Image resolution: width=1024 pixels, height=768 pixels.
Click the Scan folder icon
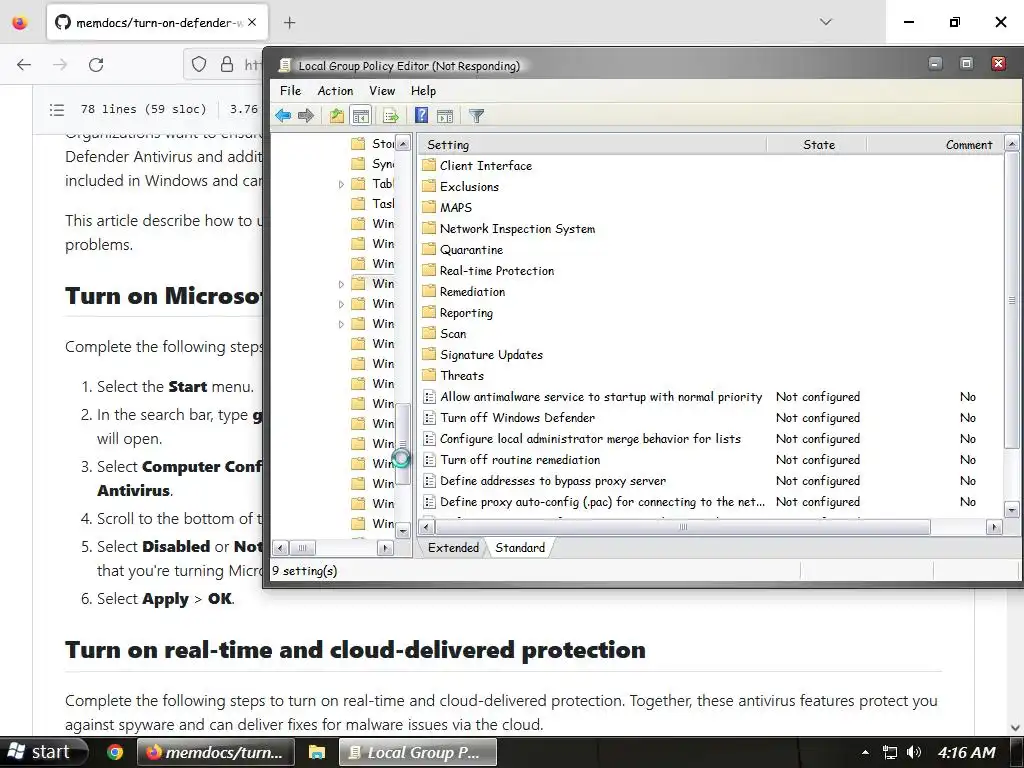[428, 333]
